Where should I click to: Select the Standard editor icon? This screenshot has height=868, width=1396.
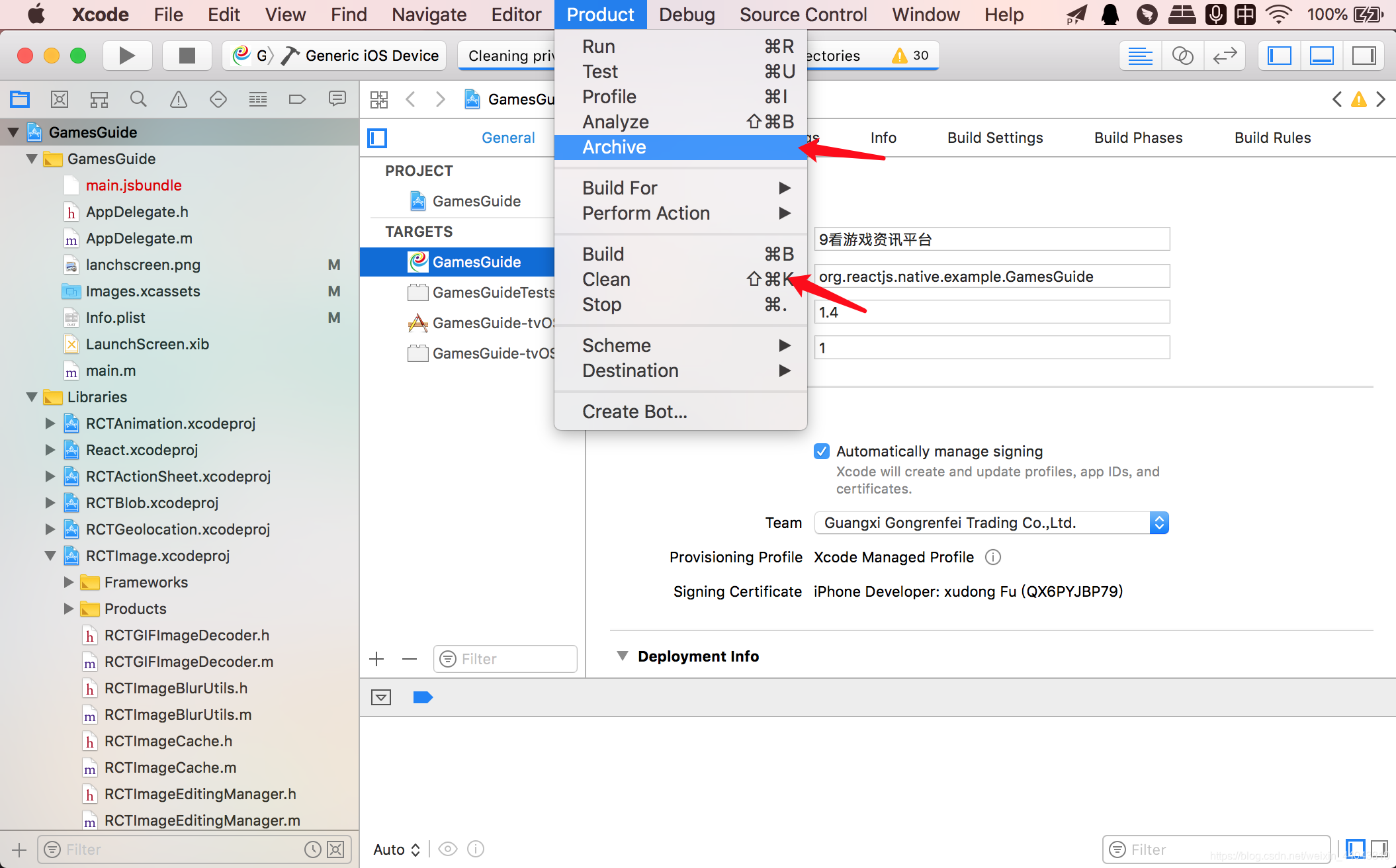click(x=1140, y=56)
